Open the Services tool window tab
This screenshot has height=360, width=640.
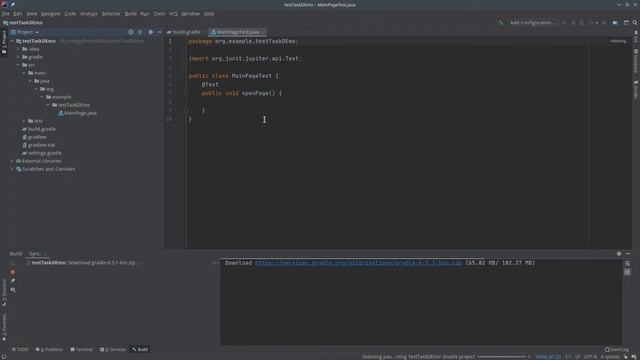pyautogui.click(x=113, y=349)
